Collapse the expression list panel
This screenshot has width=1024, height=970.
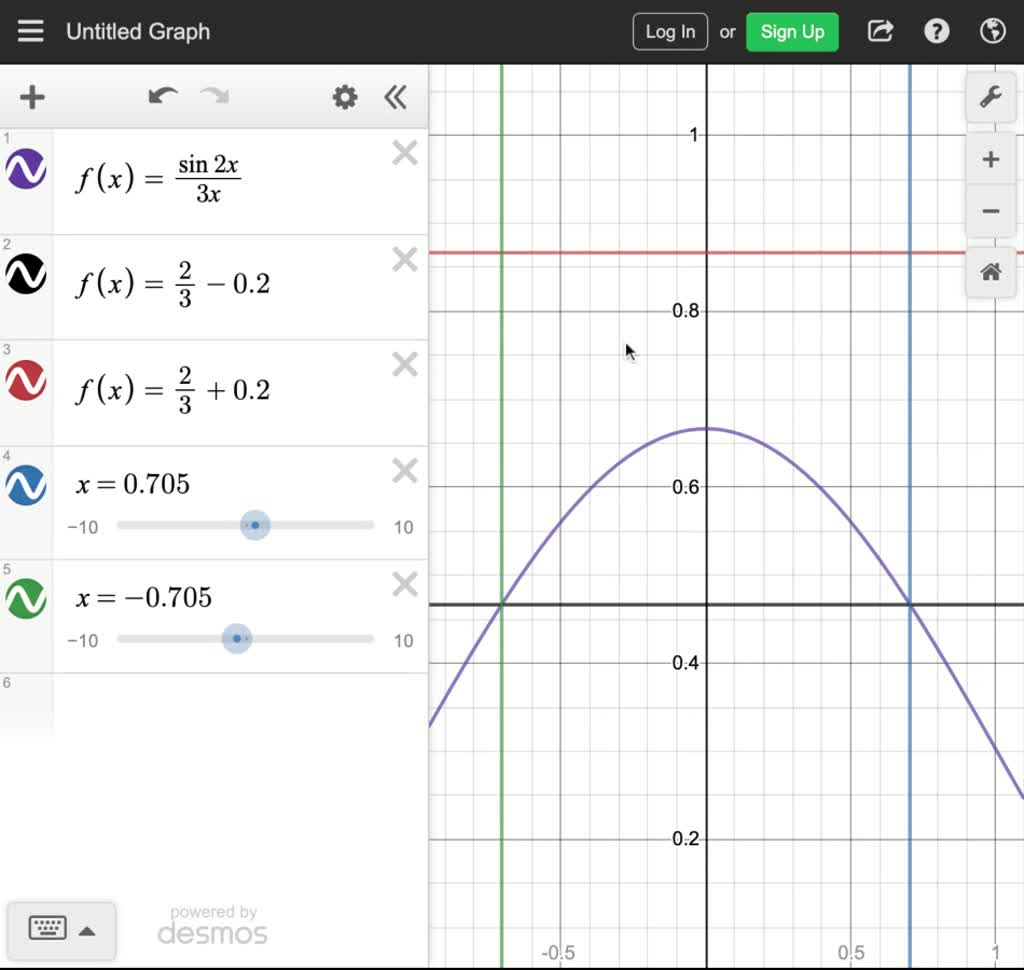pos(396,97)
